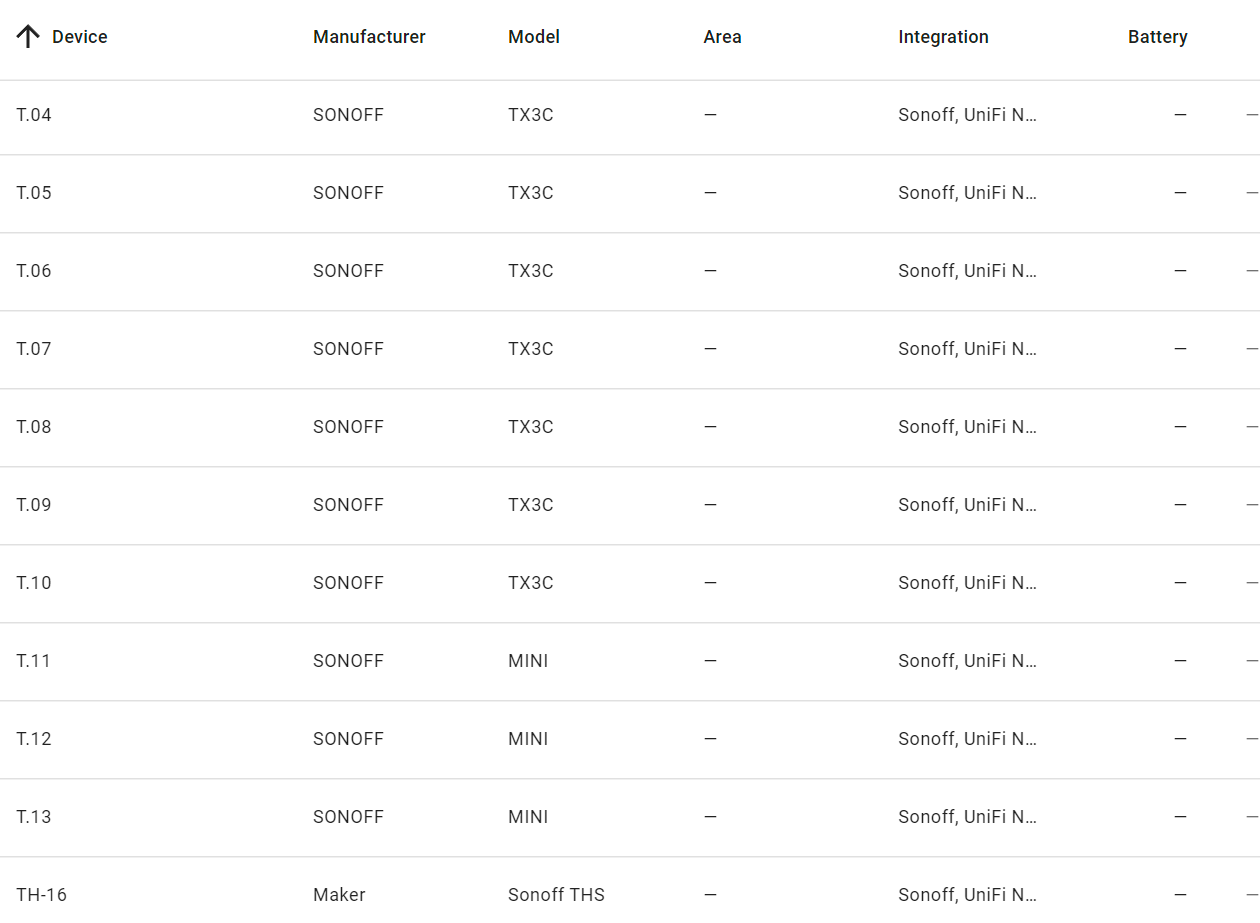This screenshot has width=1260, height=923.
Task: Sort by the Manufacturer column header
Action: click(x=369, y=37)
